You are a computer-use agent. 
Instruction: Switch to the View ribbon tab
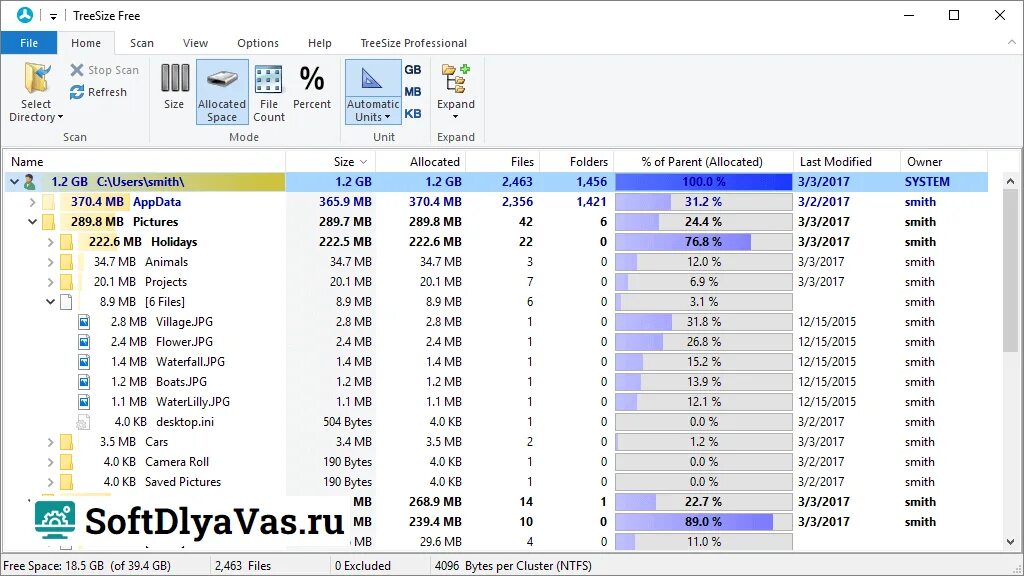(x=195, y=43)
